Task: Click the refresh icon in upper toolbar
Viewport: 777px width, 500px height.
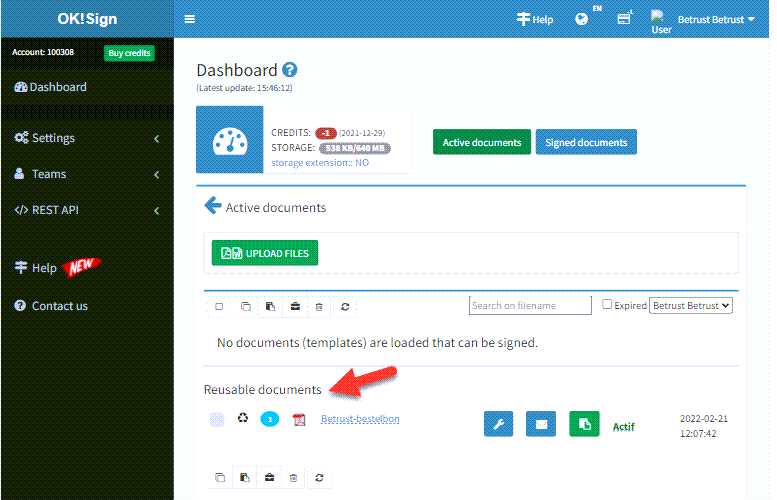Action: click(x=345, y=307)
